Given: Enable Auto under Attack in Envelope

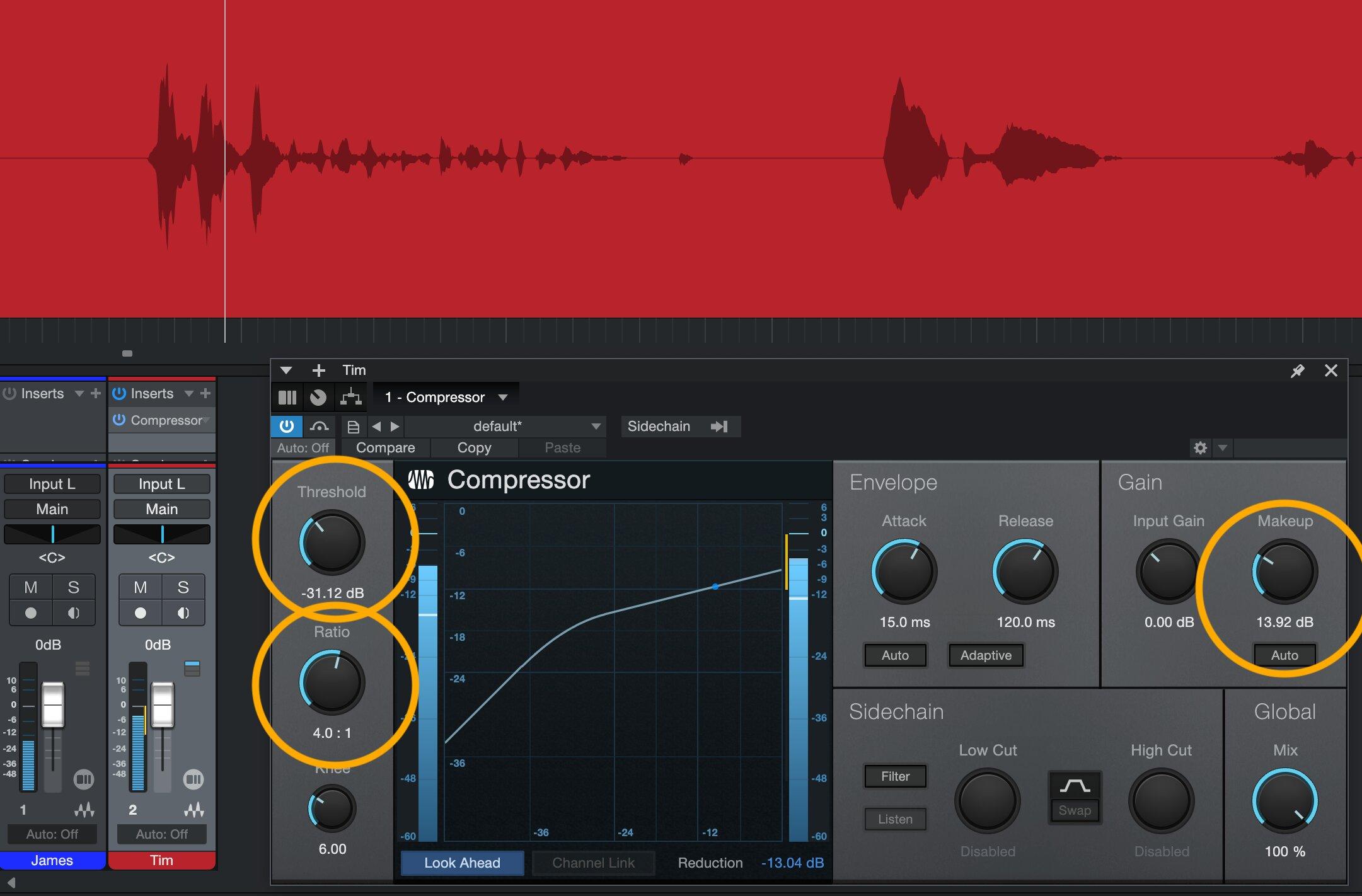Looking at the screenshot, I should point(895,655).
